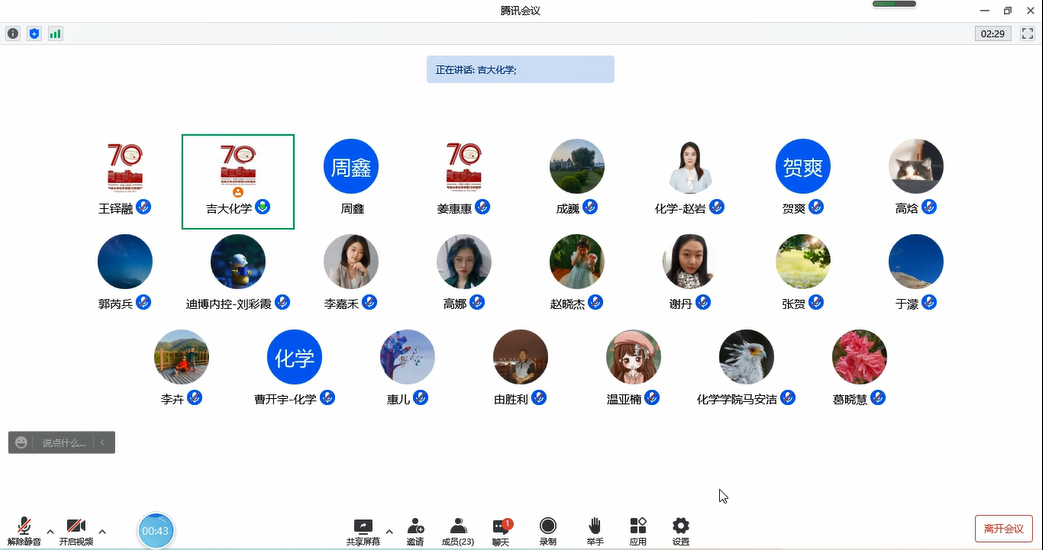Image resolution: width=1043 pixels, height=550 pixels.
Task: Click the blue security shield icon
Action: coord(34,33)
